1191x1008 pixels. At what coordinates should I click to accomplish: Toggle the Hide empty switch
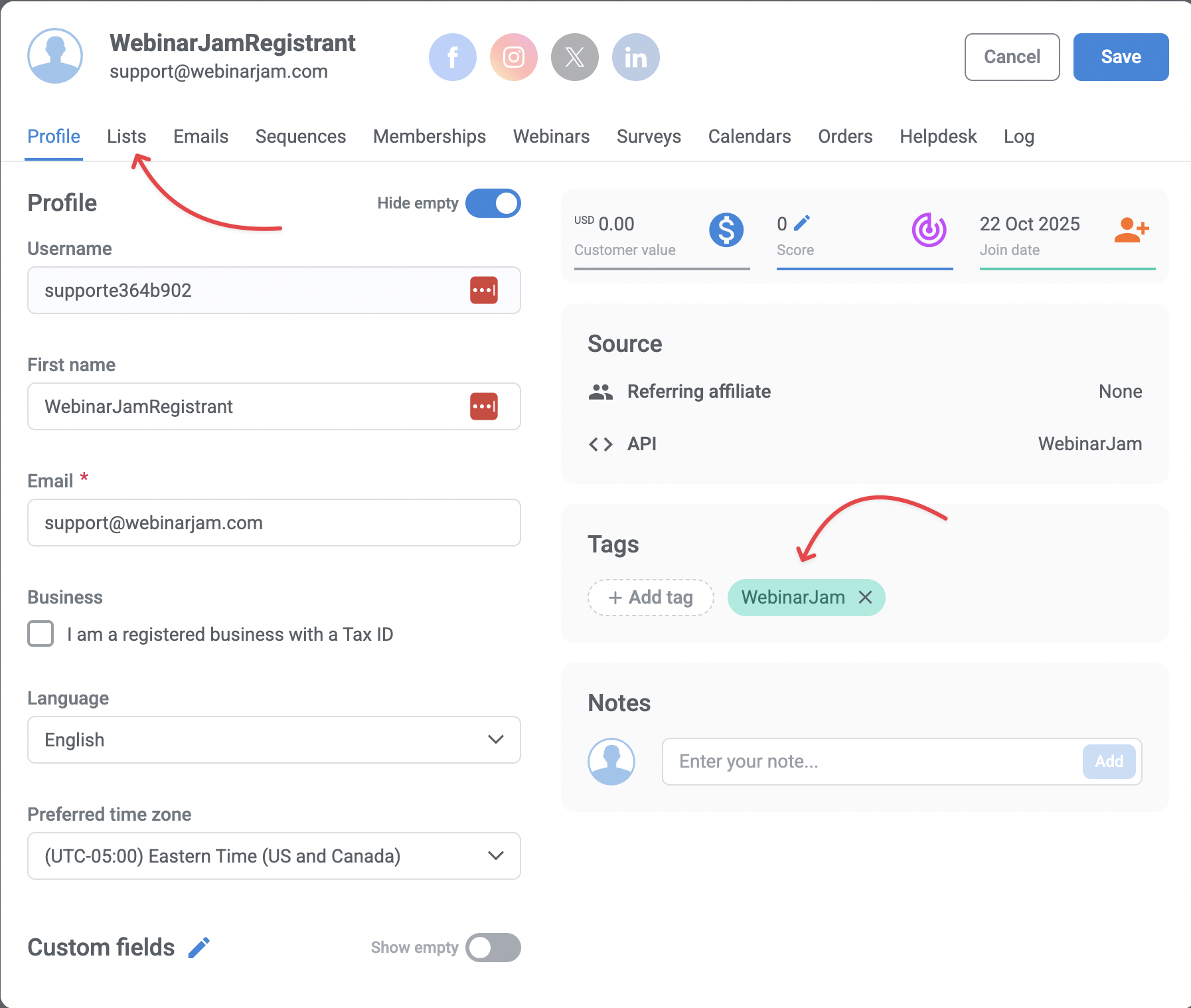[493, 203]
